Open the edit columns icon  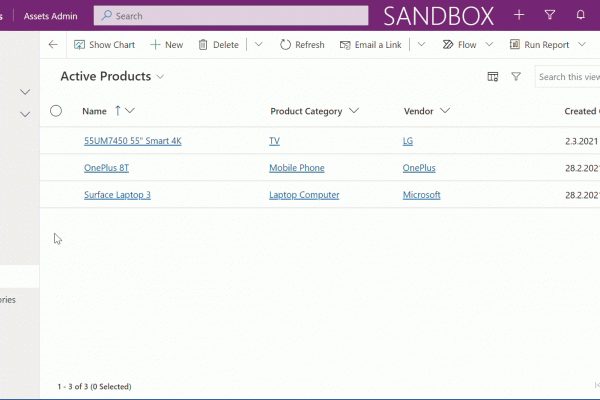(x=493, y=77)
